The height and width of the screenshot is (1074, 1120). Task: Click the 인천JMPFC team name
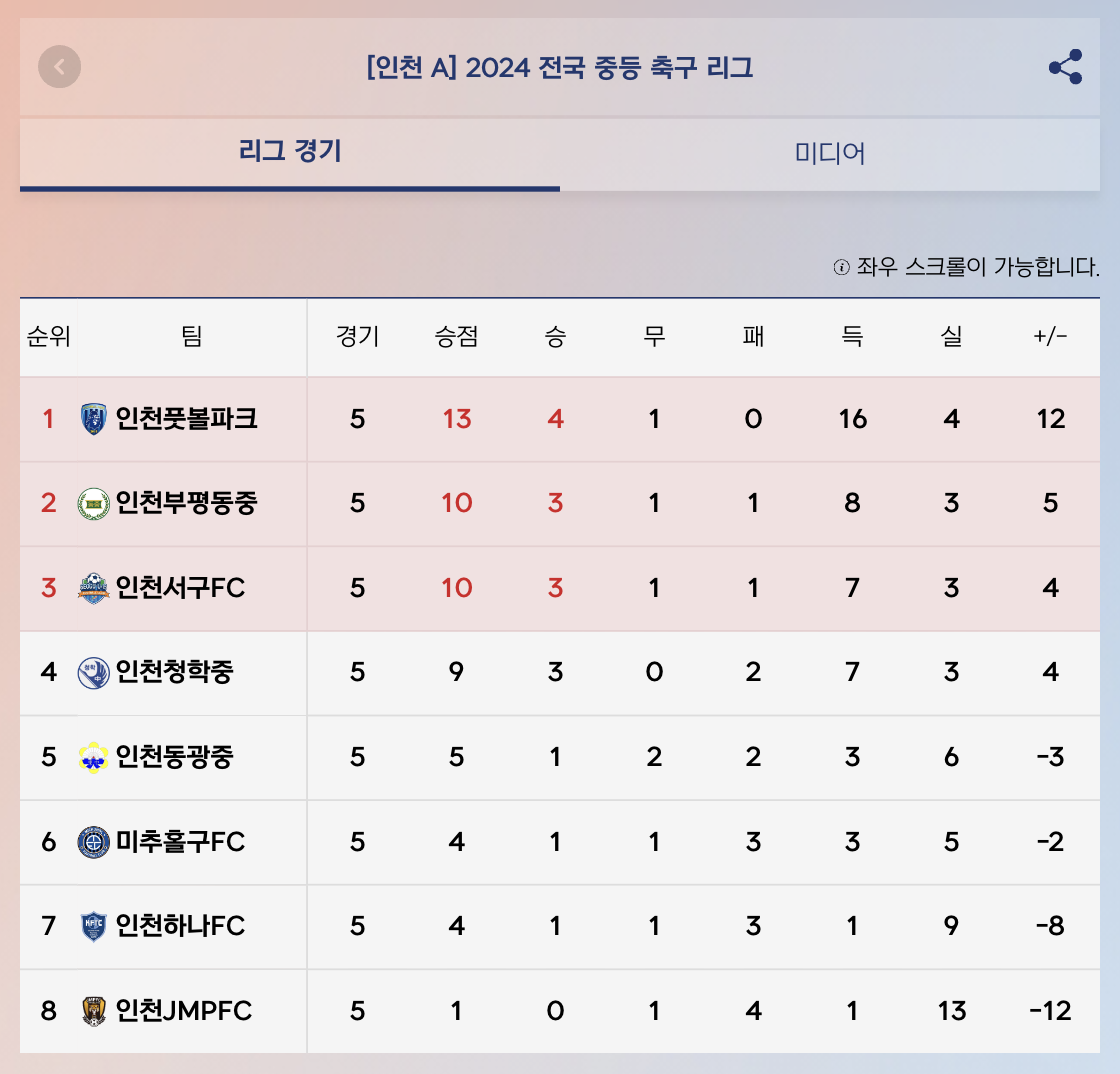184,1011
